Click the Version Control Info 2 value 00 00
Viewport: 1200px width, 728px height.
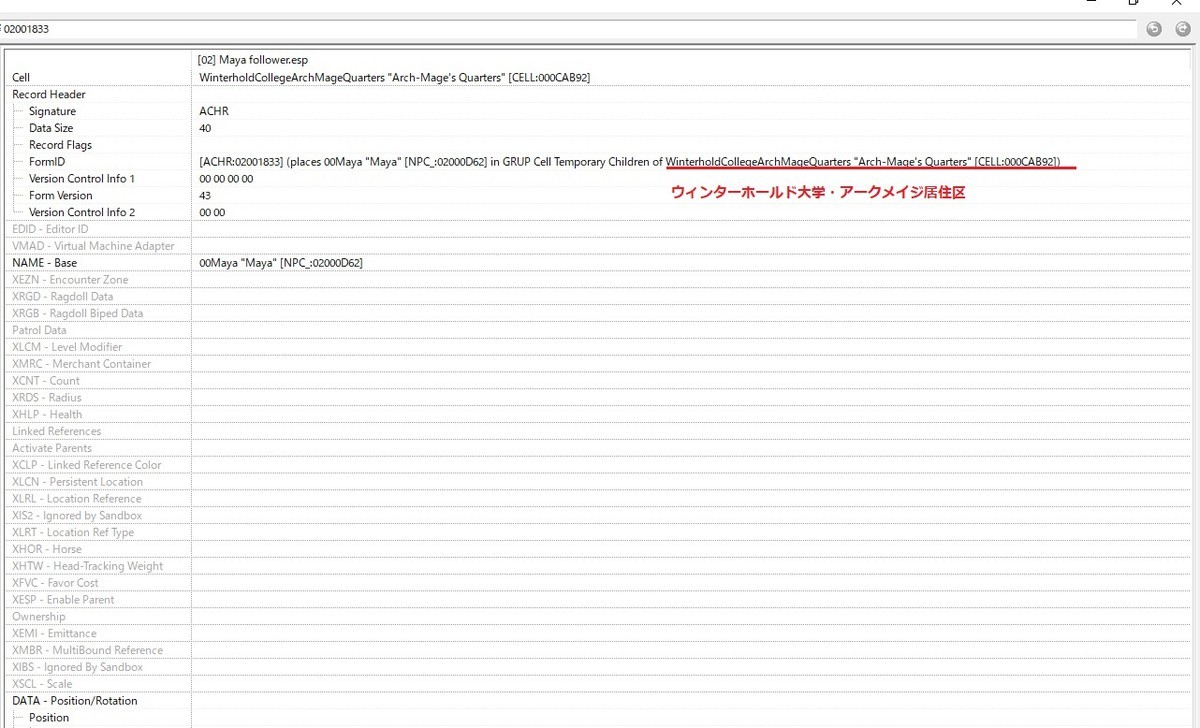[x=212, y=212]
